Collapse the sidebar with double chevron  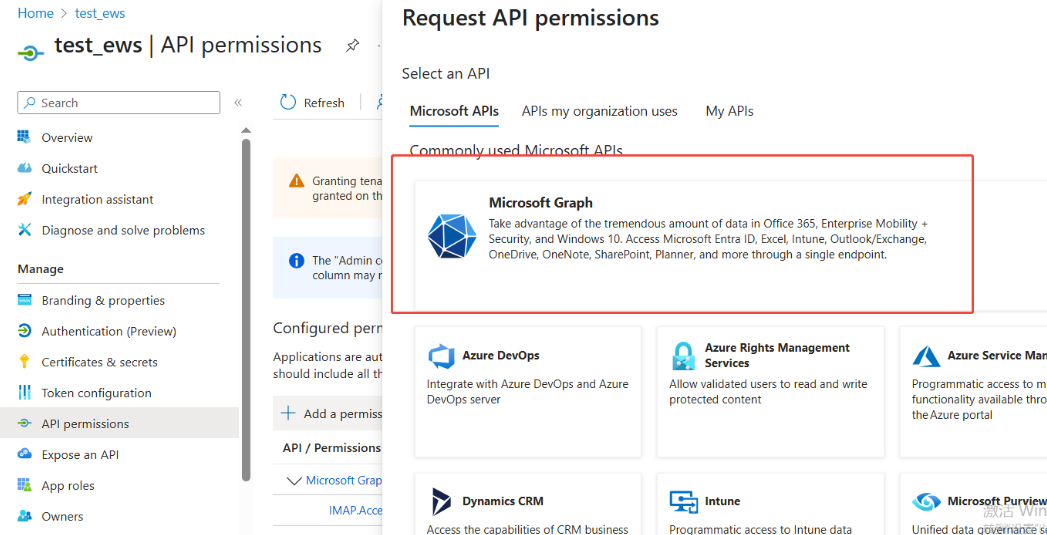(238, 103)
